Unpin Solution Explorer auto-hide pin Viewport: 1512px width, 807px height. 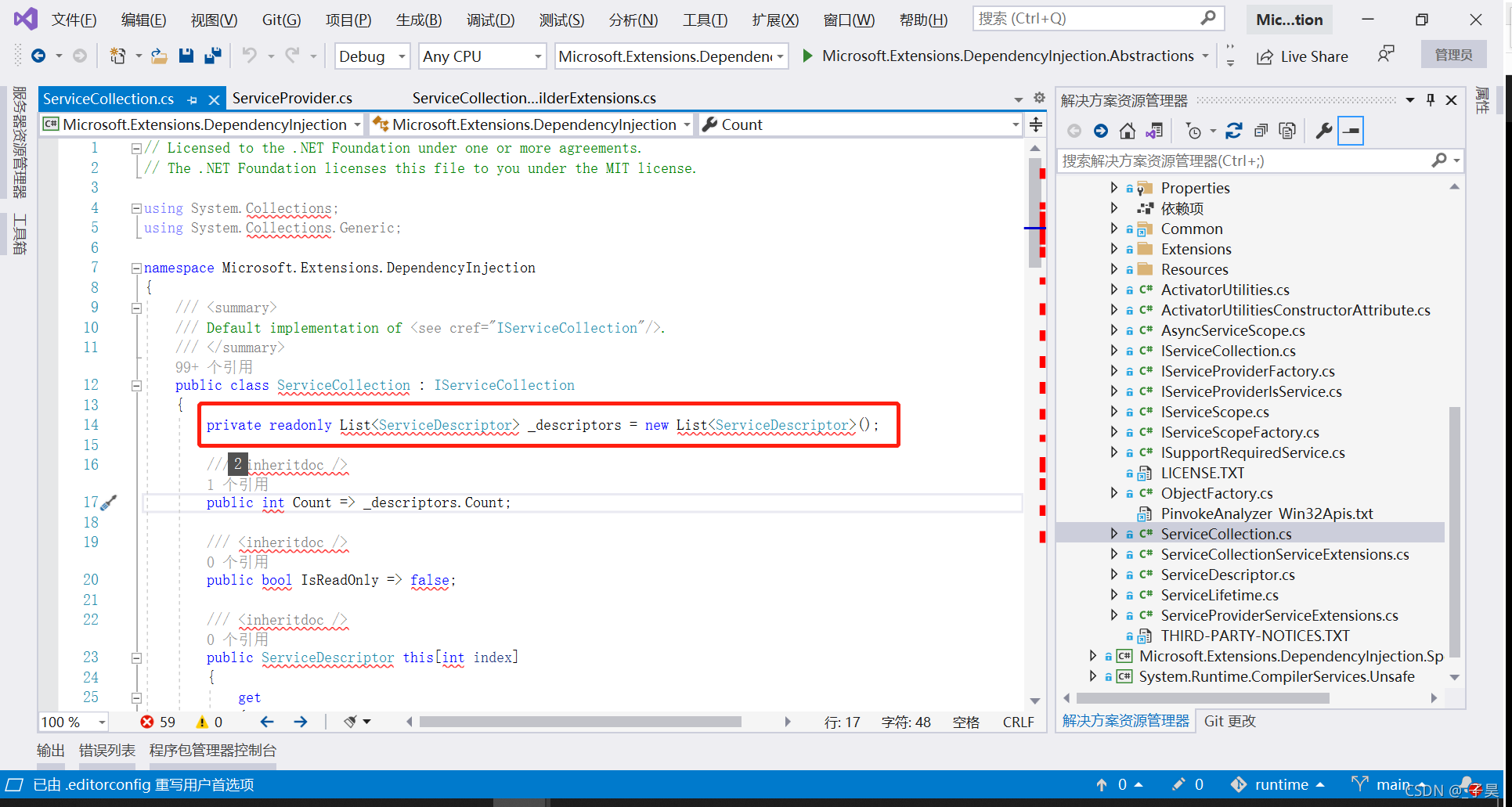tap(1430, 100)
